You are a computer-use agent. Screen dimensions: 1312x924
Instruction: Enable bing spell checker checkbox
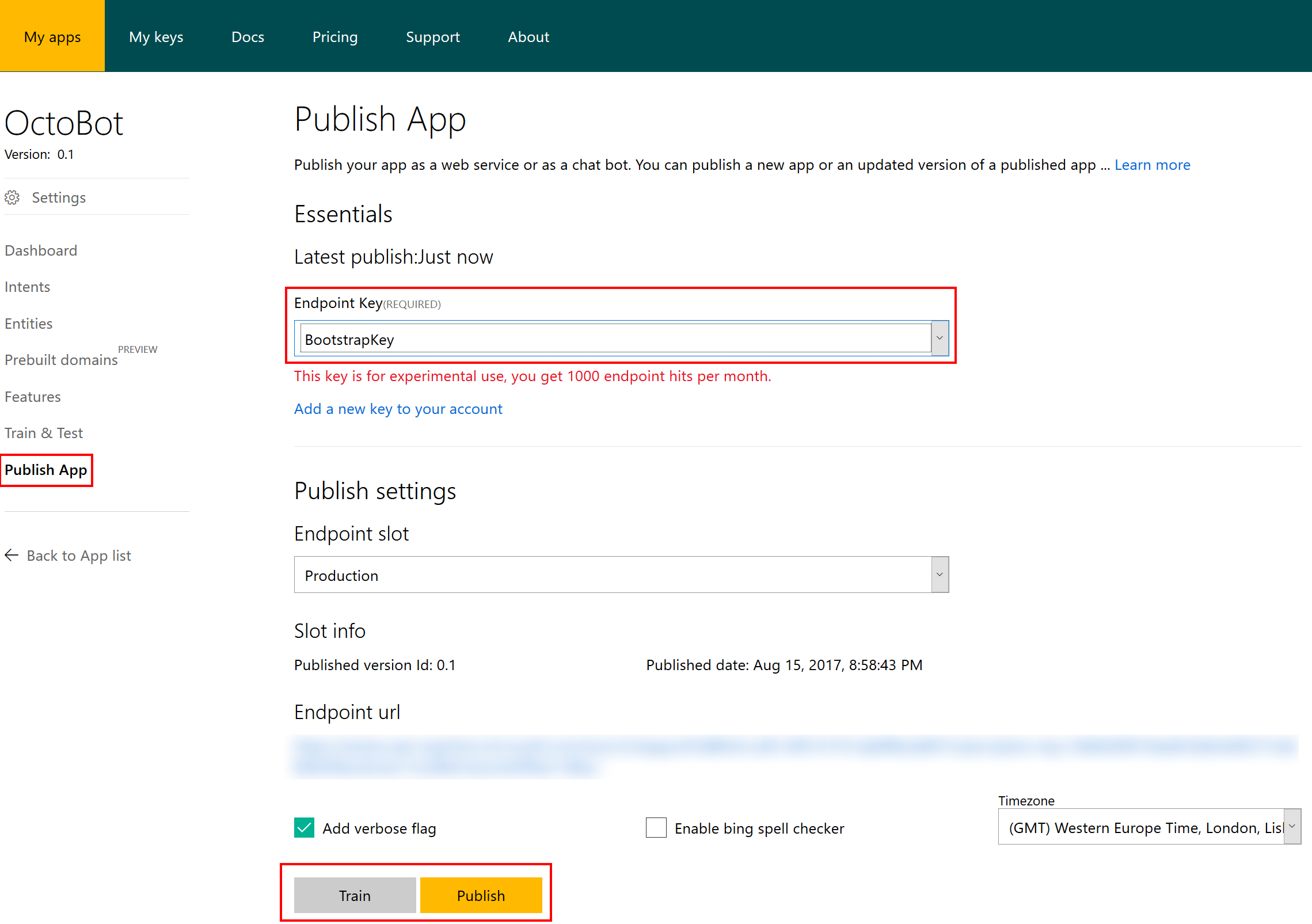[656, 828]
